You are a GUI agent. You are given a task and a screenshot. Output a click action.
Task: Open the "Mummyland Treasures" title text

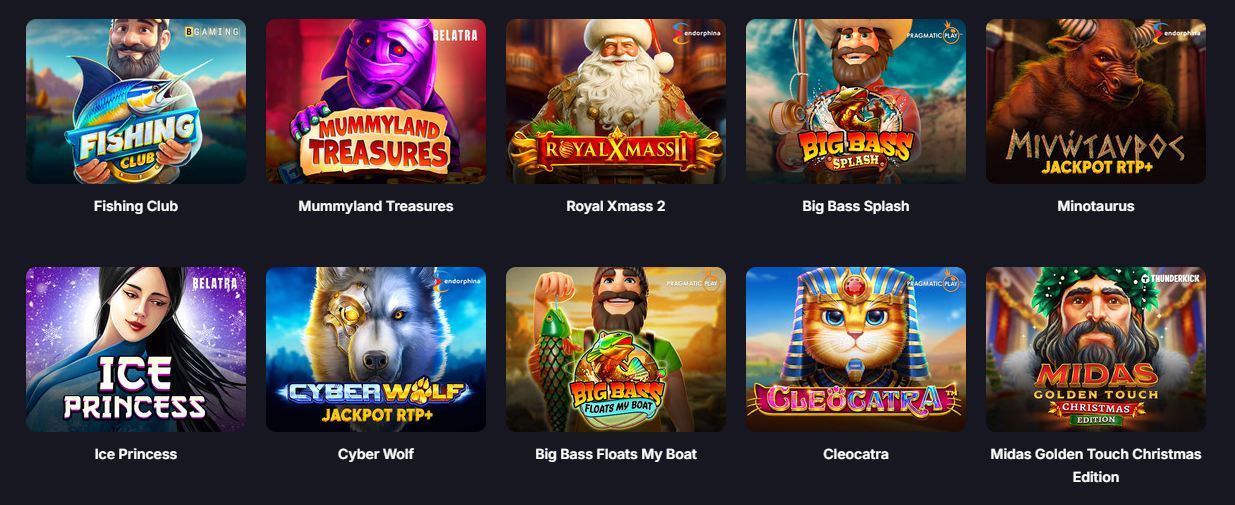(x=376, y=206)
